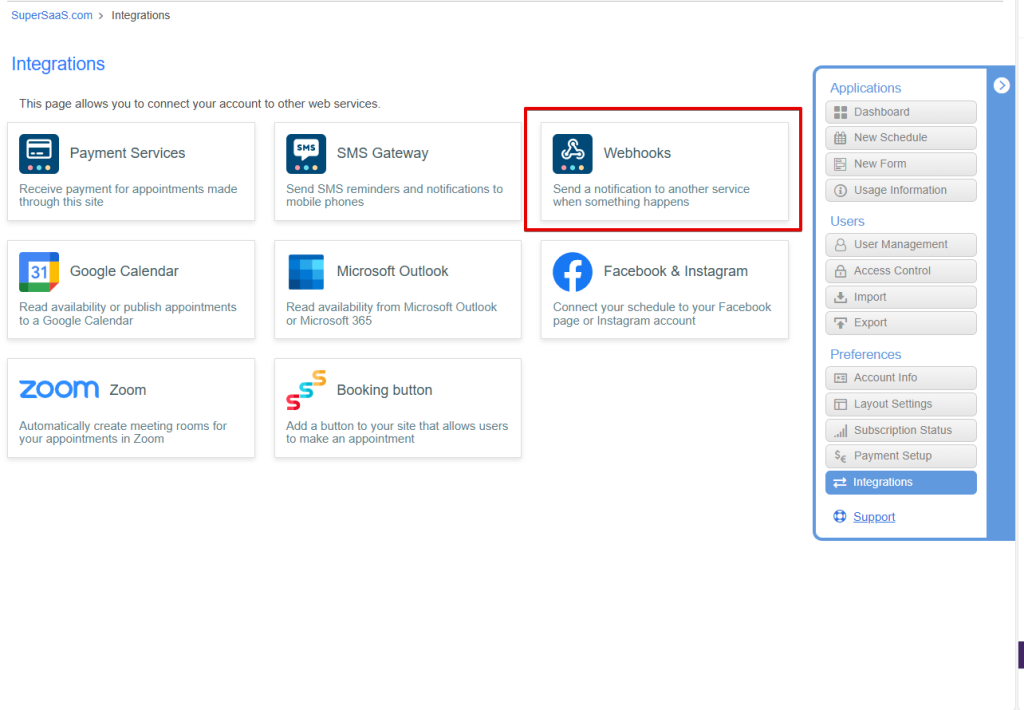Go to Access Control settings
The height and width of the screenshot is (710, 1024).
pos(900,271)
